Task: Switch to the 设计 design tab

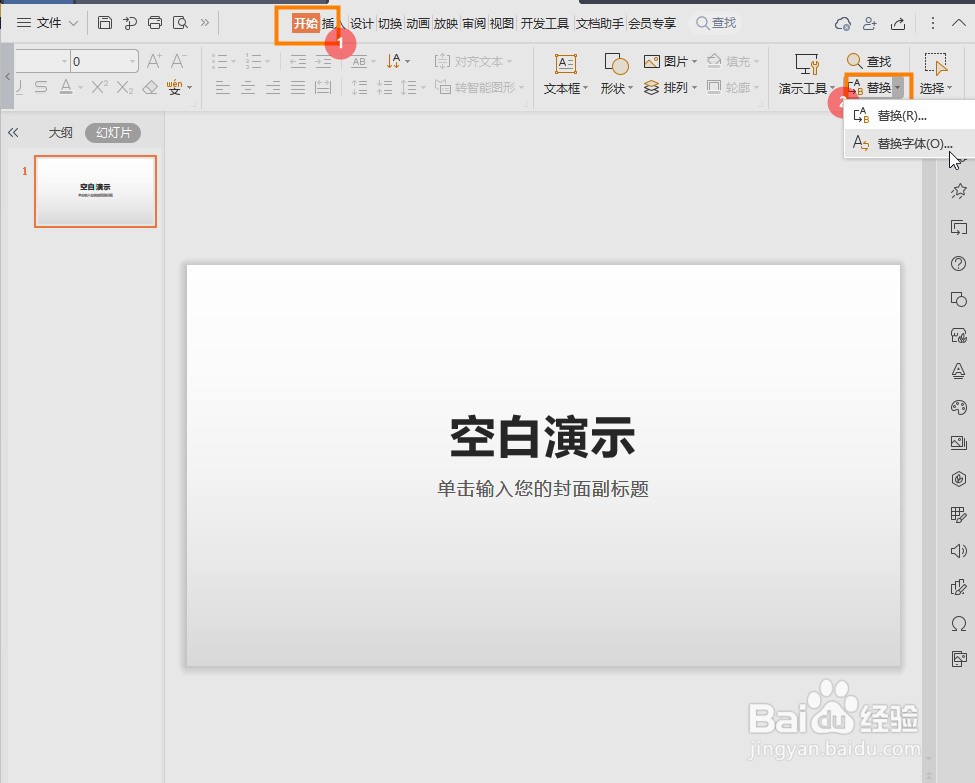Action: click(x=361, y=24)
